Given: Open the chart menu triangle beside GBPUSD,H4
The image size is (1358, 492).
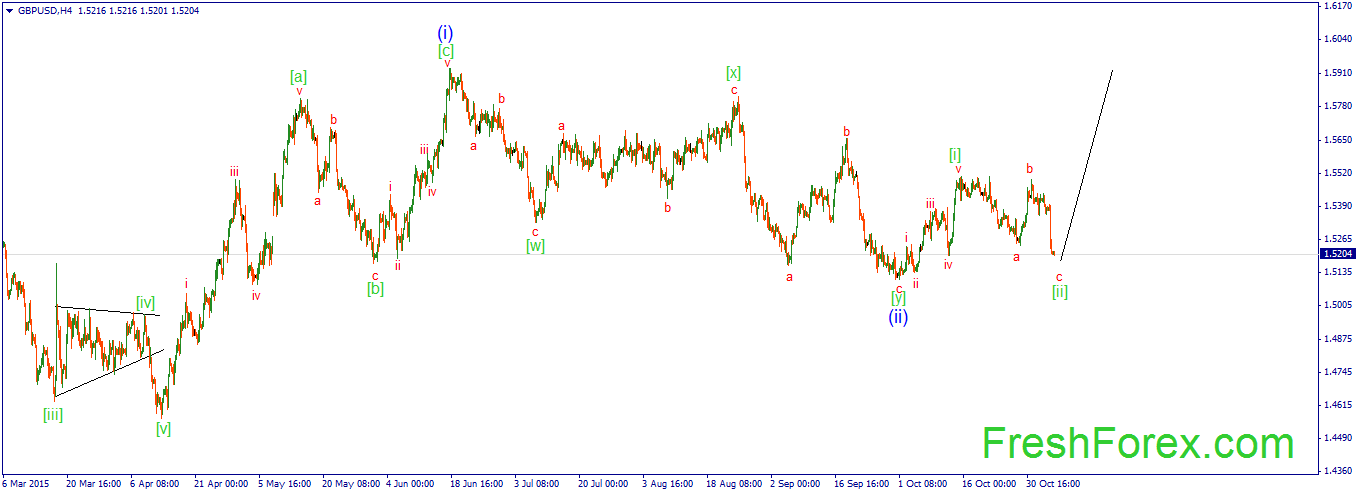Looking at the screenshot, I should point(8,9).
